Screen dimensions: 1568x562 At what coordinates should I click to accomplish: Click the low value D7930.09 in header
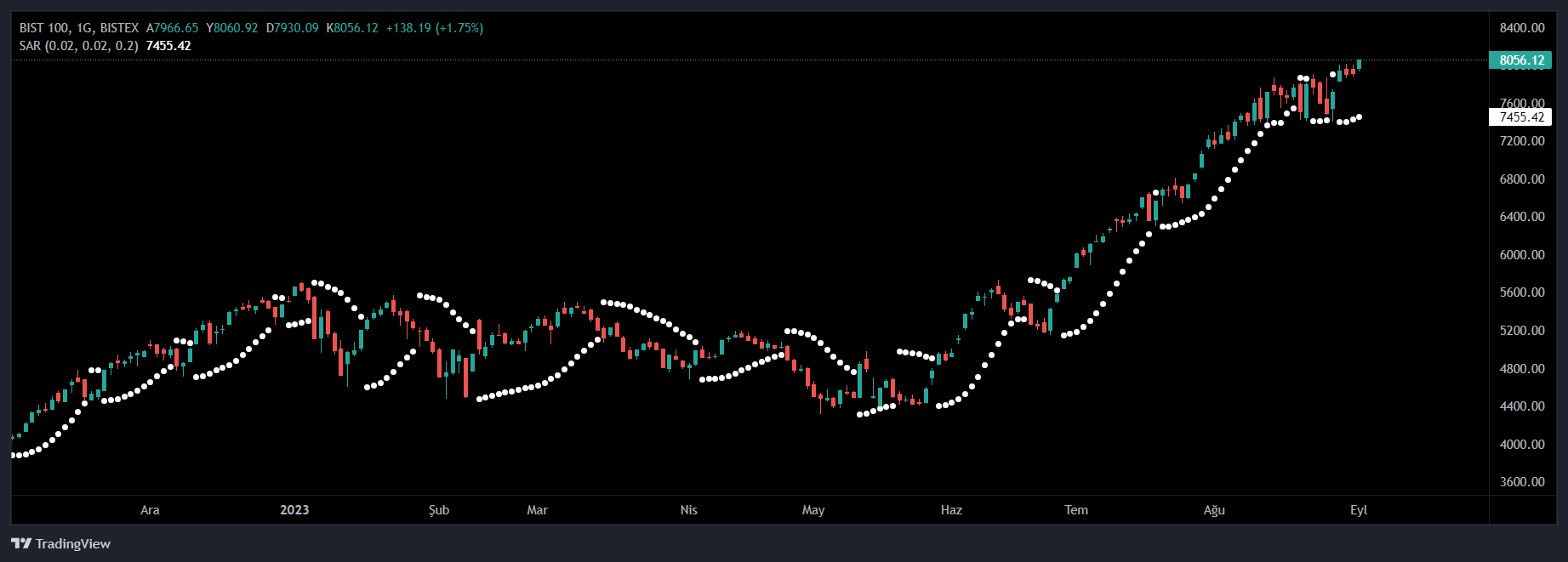[x=292, y=28]
